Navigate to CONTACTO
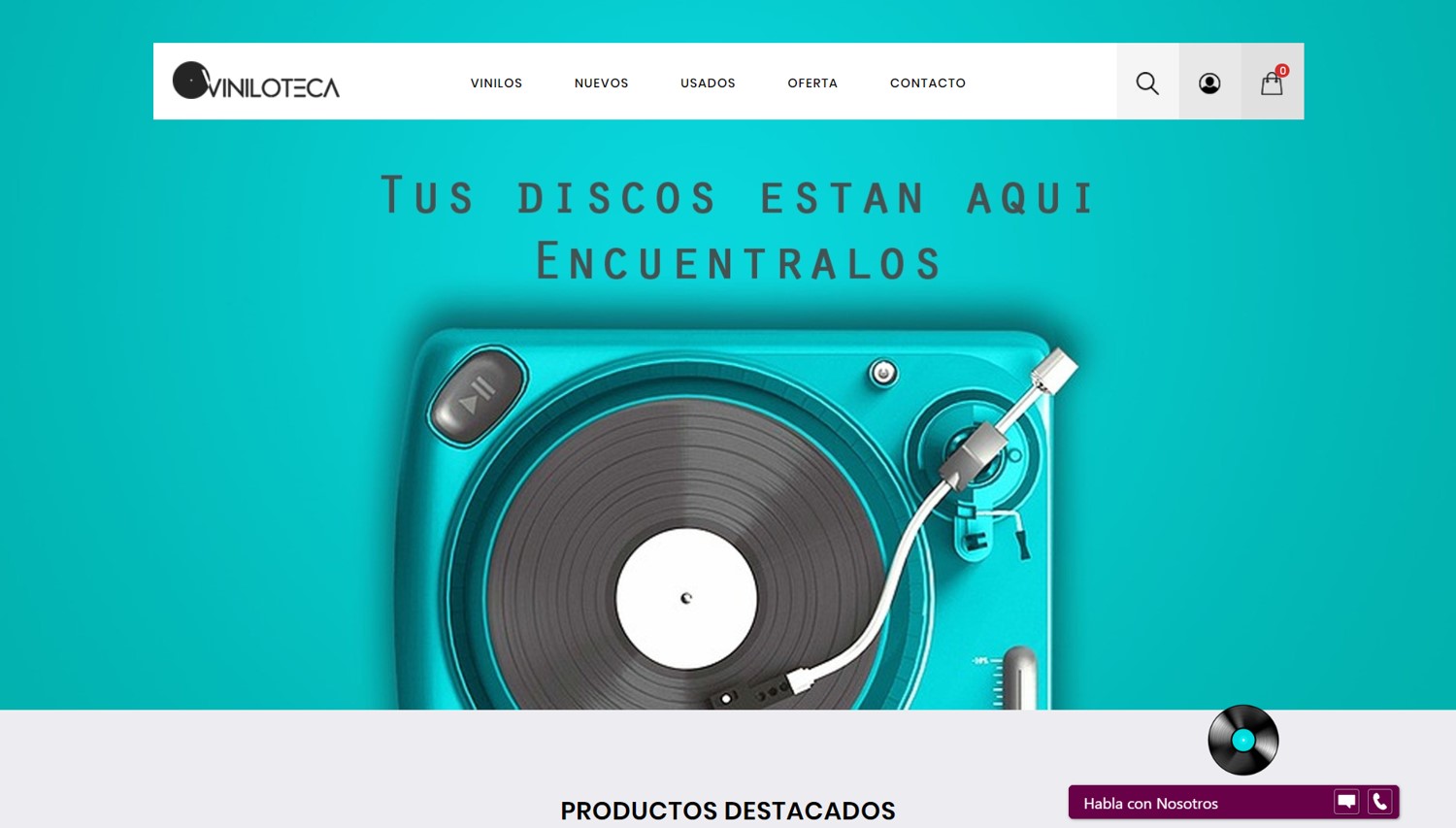 [x=928, y=83]
